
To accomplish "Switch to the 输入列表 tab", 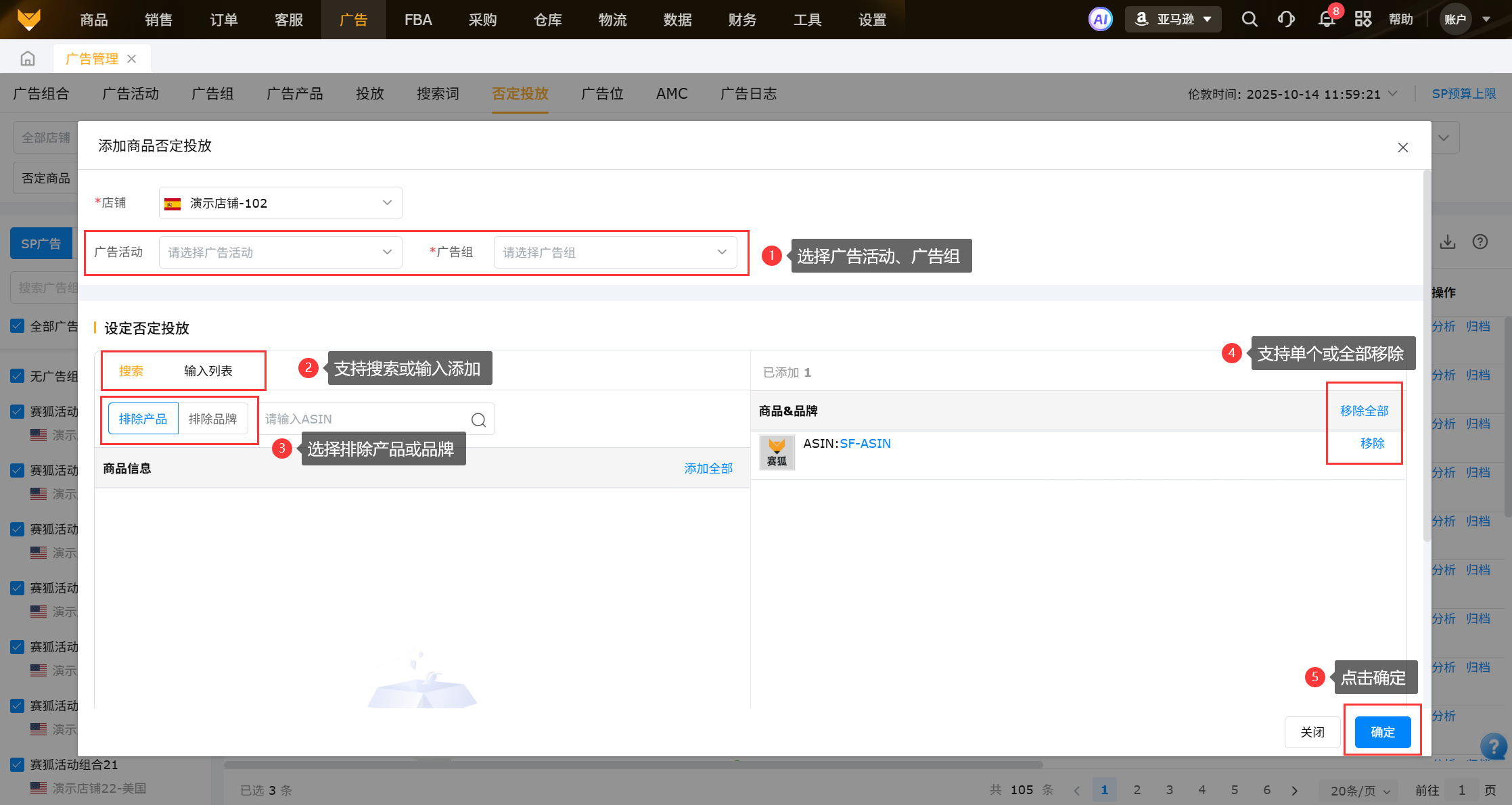I will point(208,371).
